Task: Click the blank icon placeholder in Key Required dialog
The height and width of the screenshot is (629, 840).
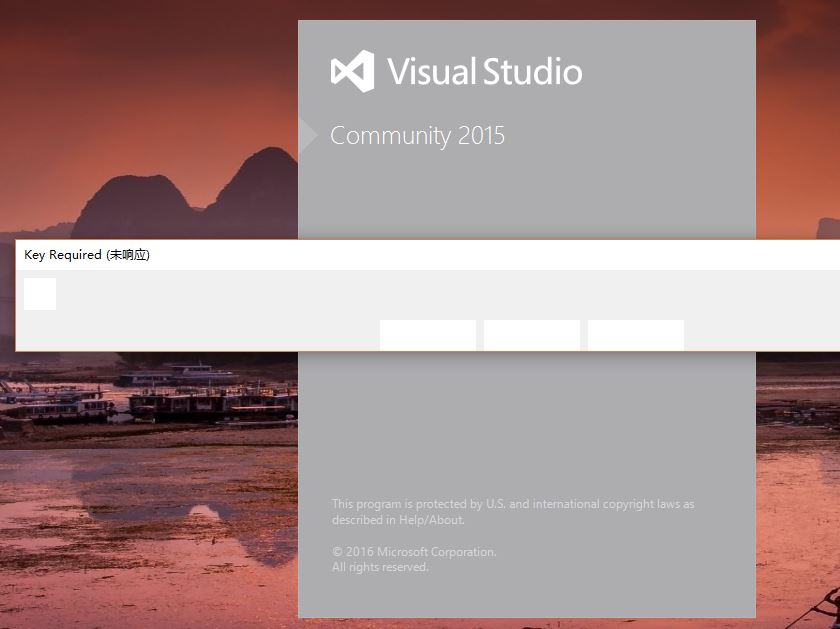Action: 40,294
